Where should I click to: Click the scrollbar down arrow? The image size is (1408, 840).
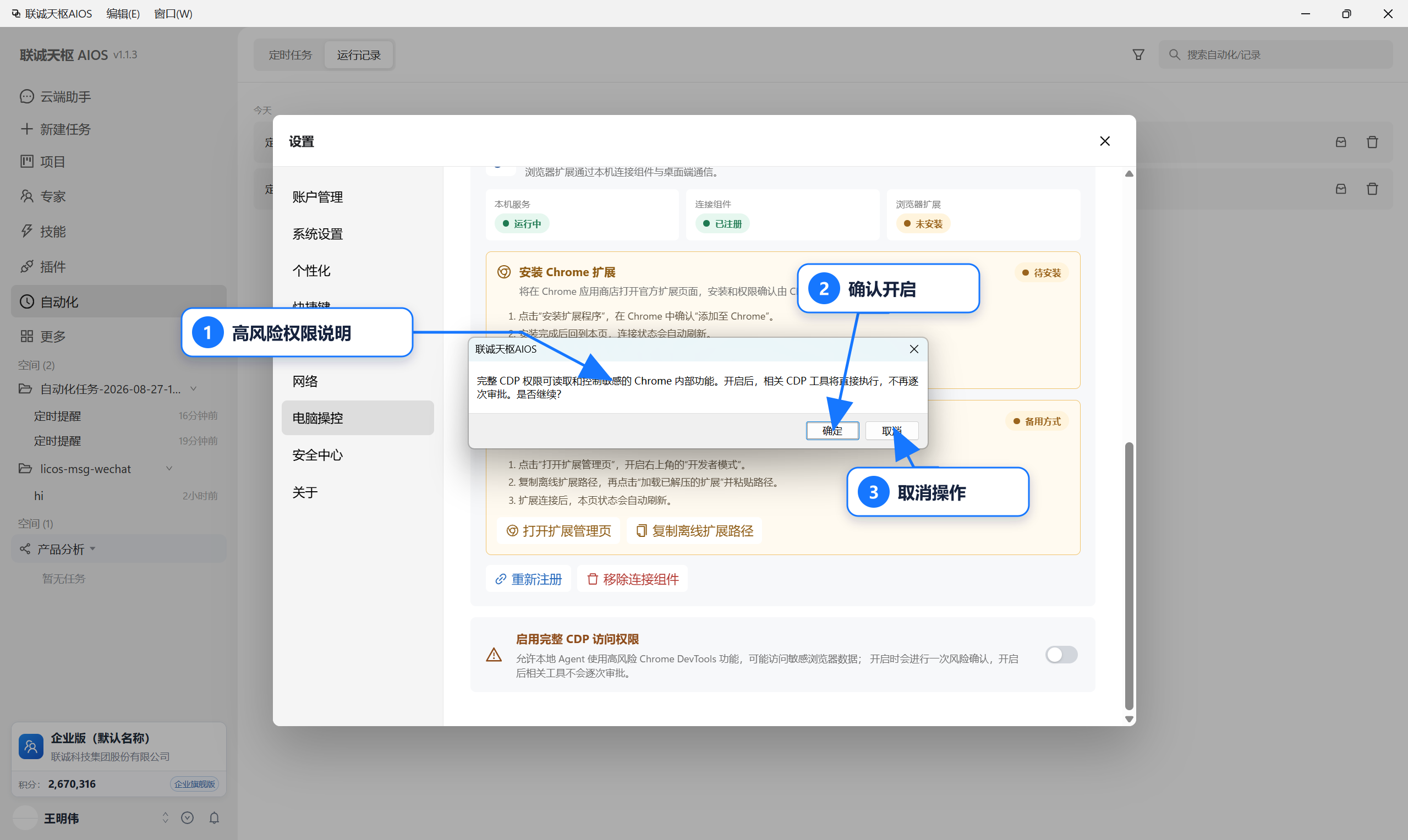pyautogui.click(x=1129, y=719)
